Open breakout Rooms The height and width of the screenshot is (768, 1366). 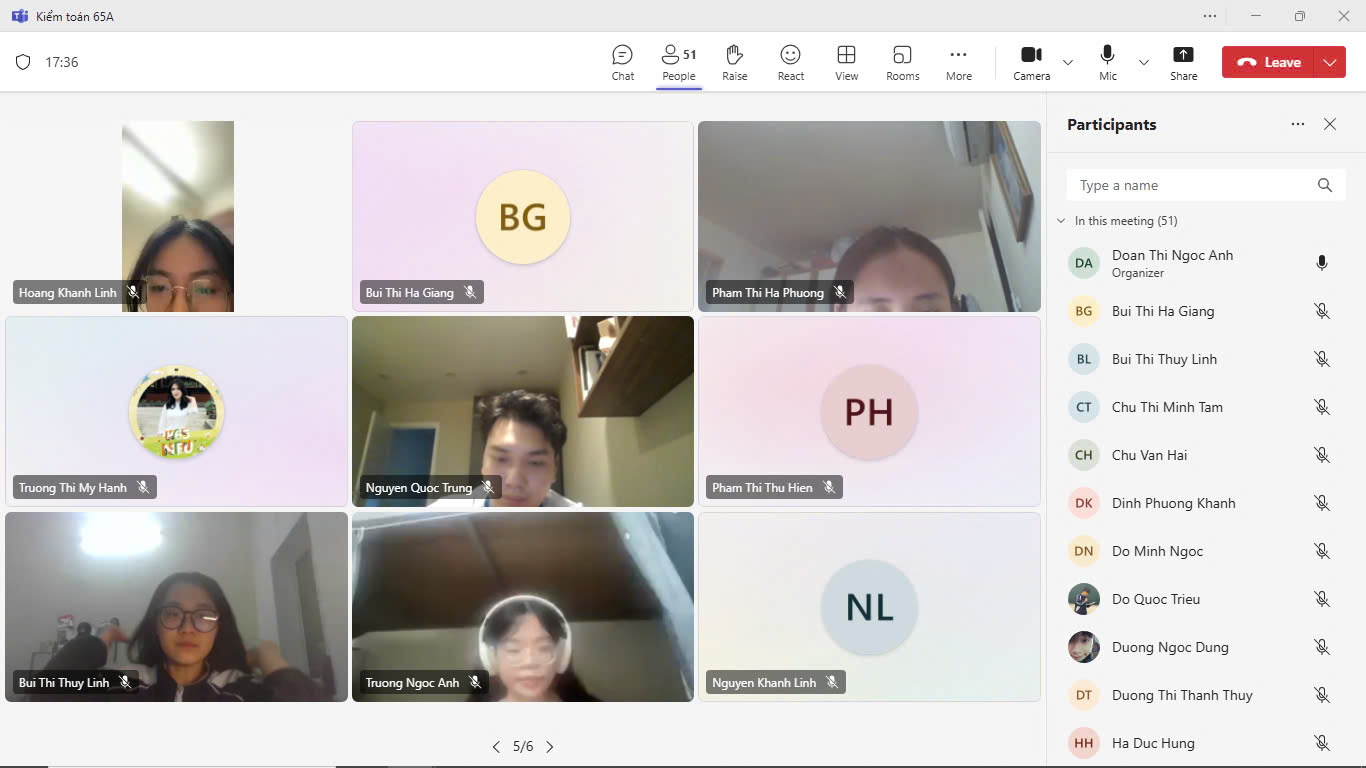(902, 62)
